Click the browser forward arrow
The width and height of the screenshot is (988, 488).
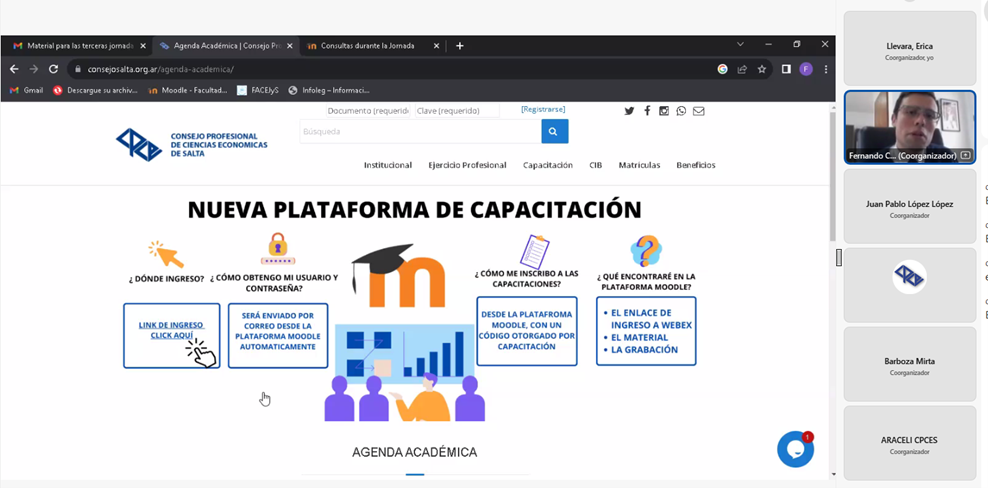pos(34,69)
